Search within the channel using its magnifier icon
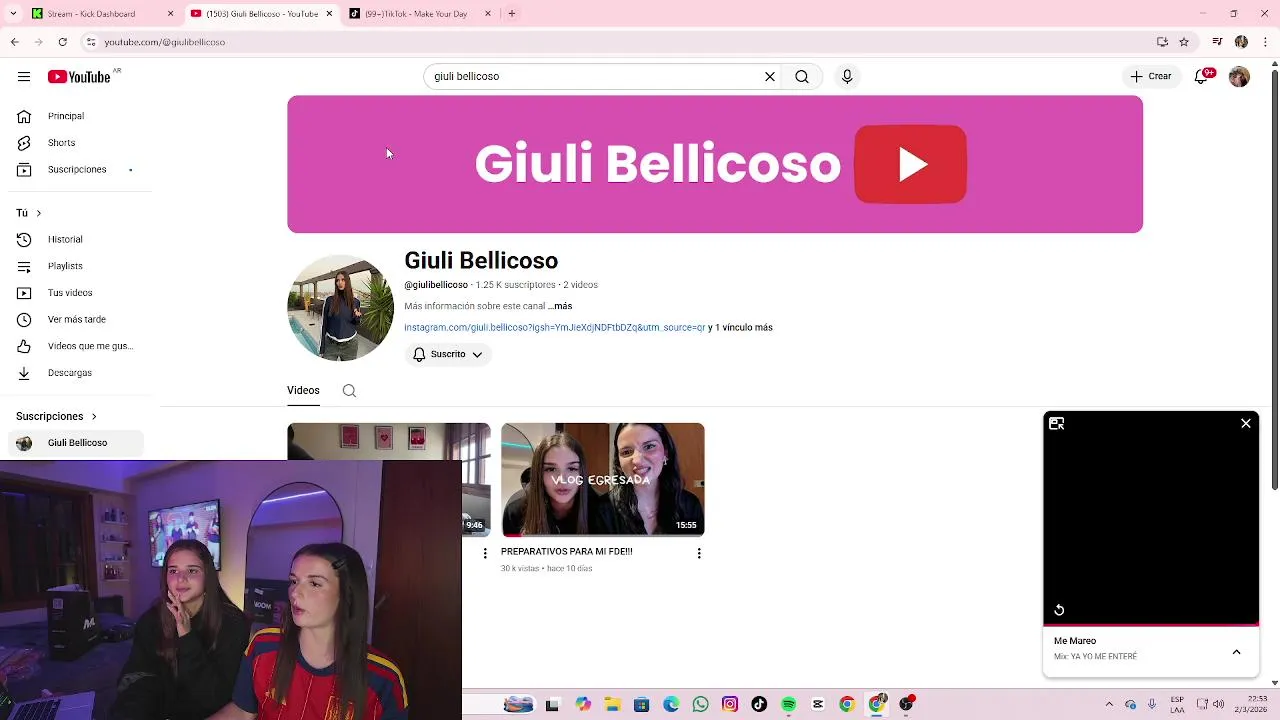The width and height of the screenshot is (1280, 720). pyautogui.click(x=349, y=391)
